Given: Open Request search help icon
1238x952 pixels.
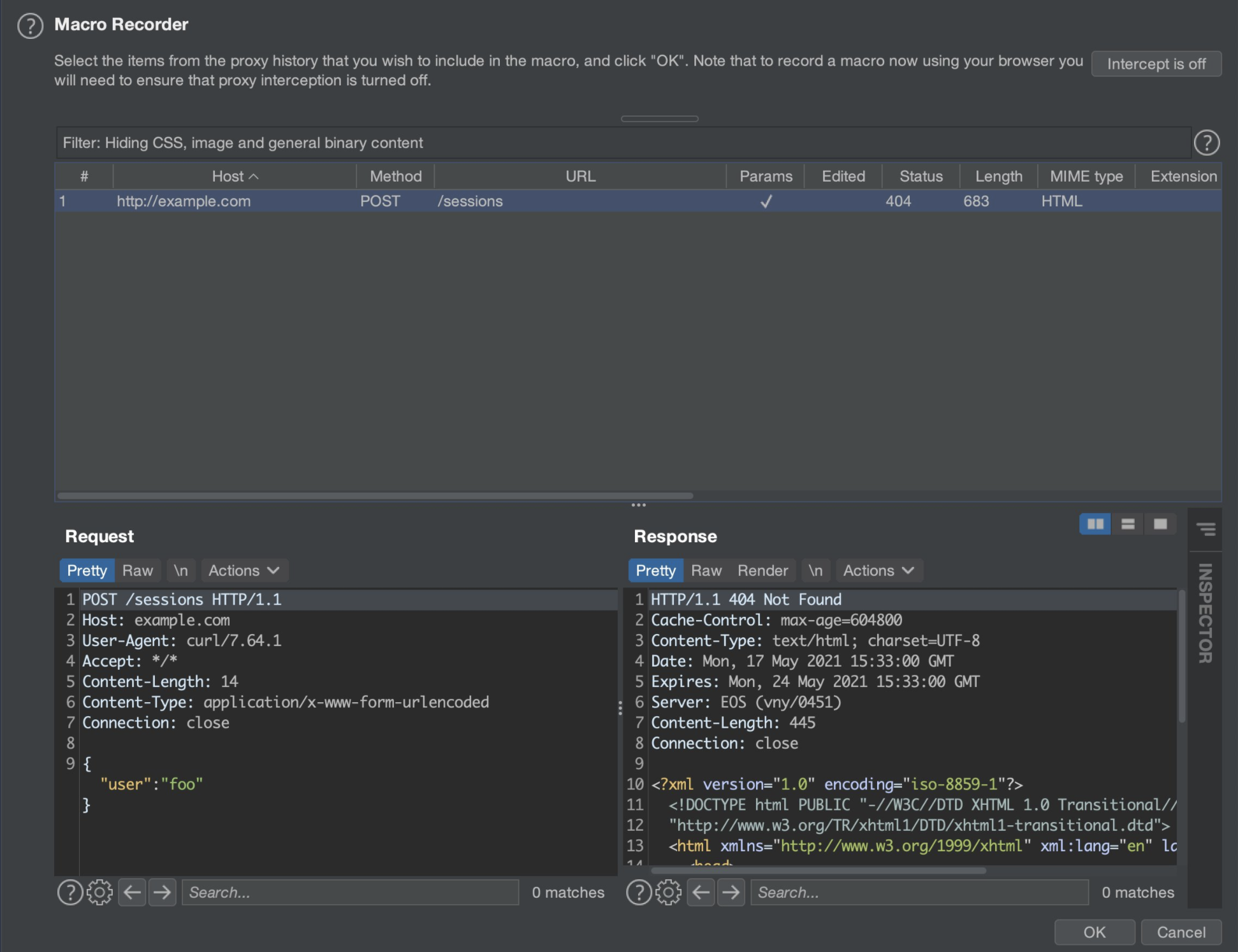Looking at the screenshot, I should coord(70,892).
